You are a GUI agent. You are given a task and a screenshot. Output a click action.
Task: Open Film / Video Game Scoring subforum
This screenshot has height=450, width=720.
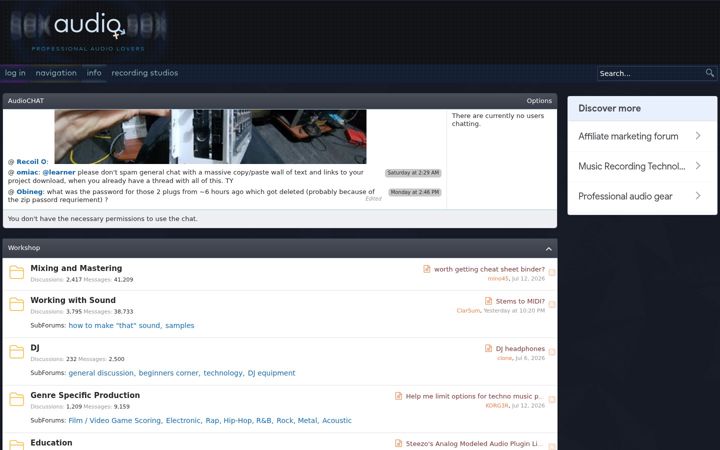coord(115,421)
